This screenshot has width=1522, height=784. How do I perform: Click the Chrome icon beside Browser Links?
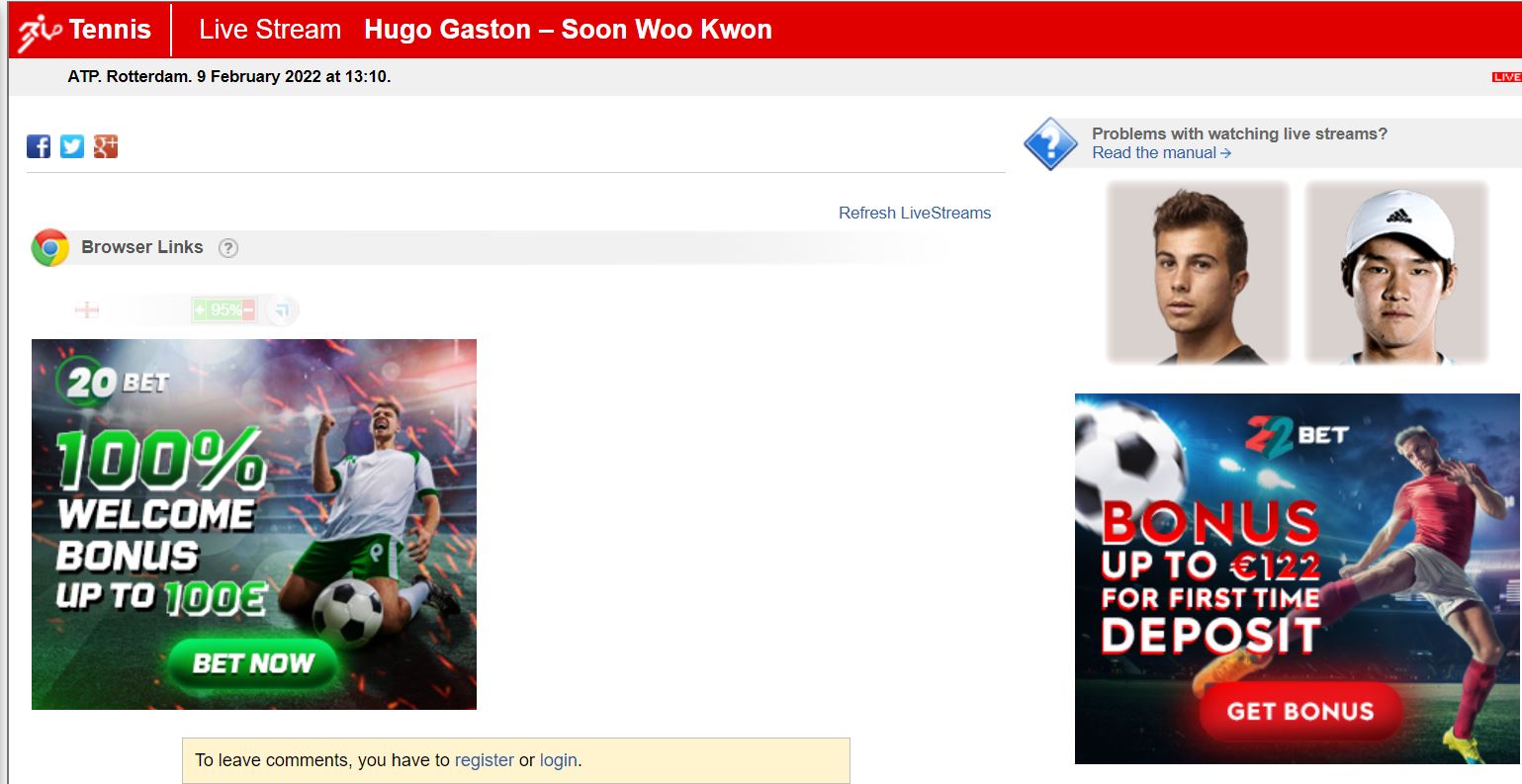tap(49, 248)
